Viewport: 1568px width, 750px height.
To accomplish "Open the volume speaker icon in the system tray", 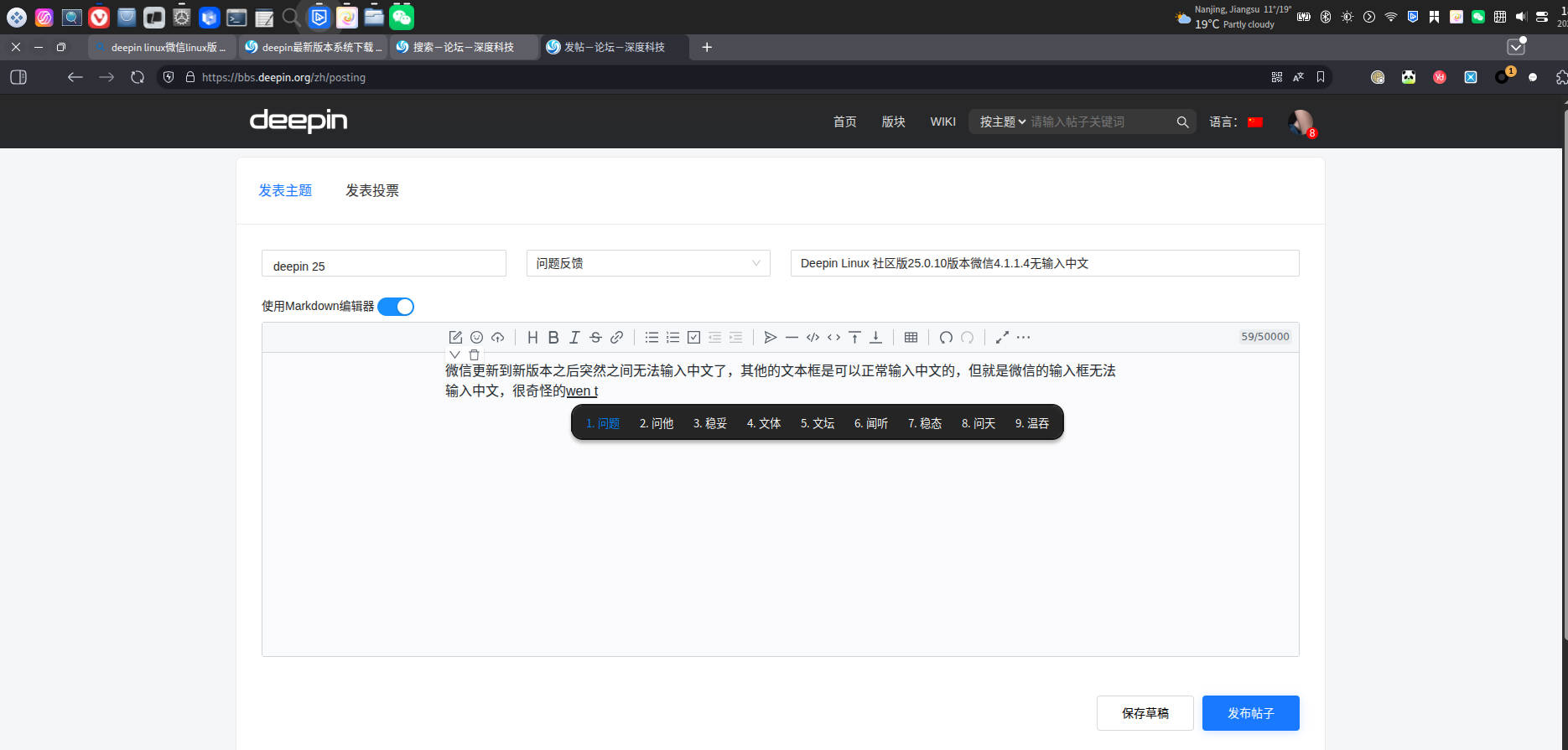I will 1521,17.
